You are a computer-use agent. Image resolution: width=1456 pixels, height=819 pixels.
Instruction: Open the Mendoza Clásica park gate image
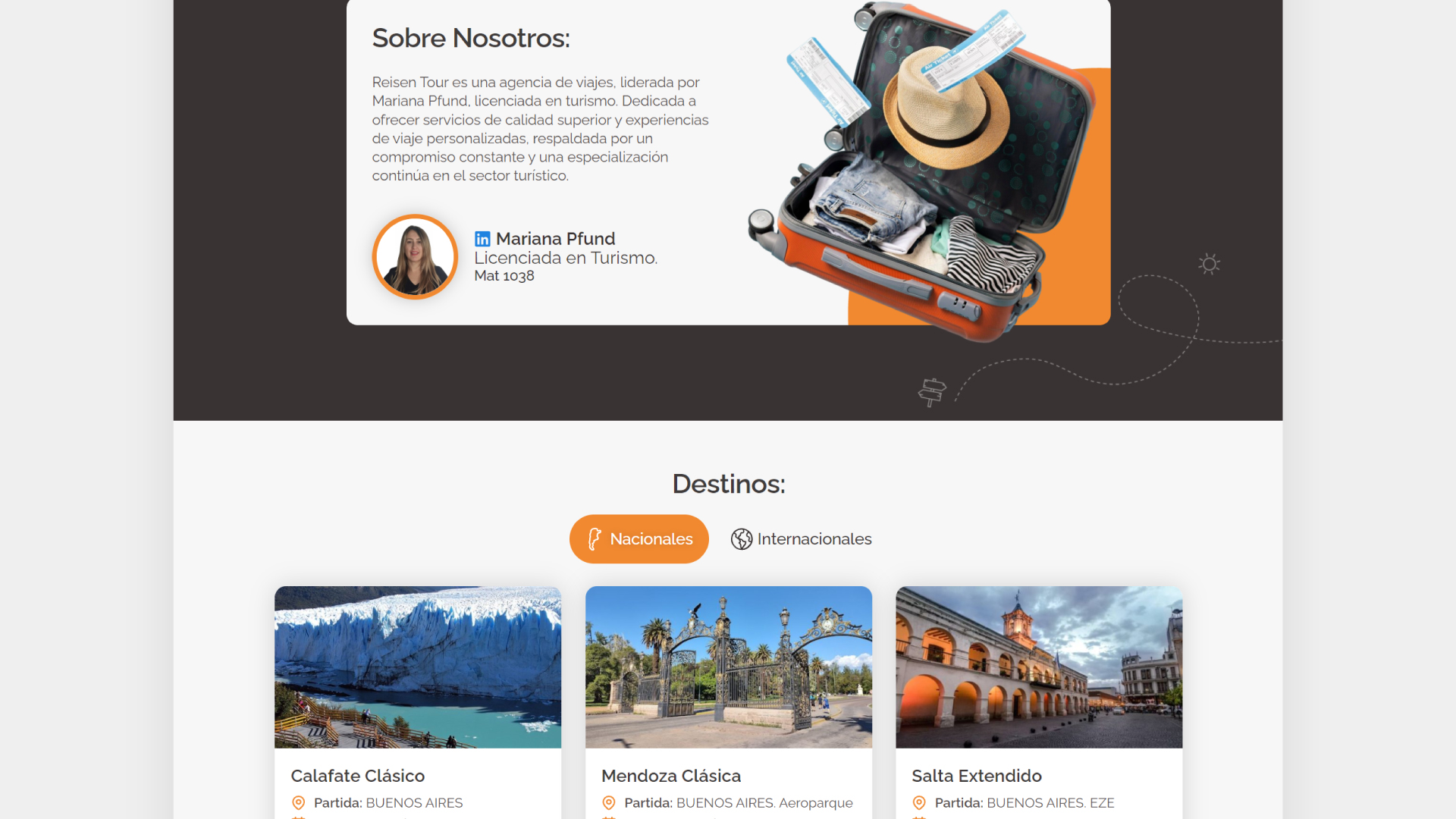pos(728,667)
